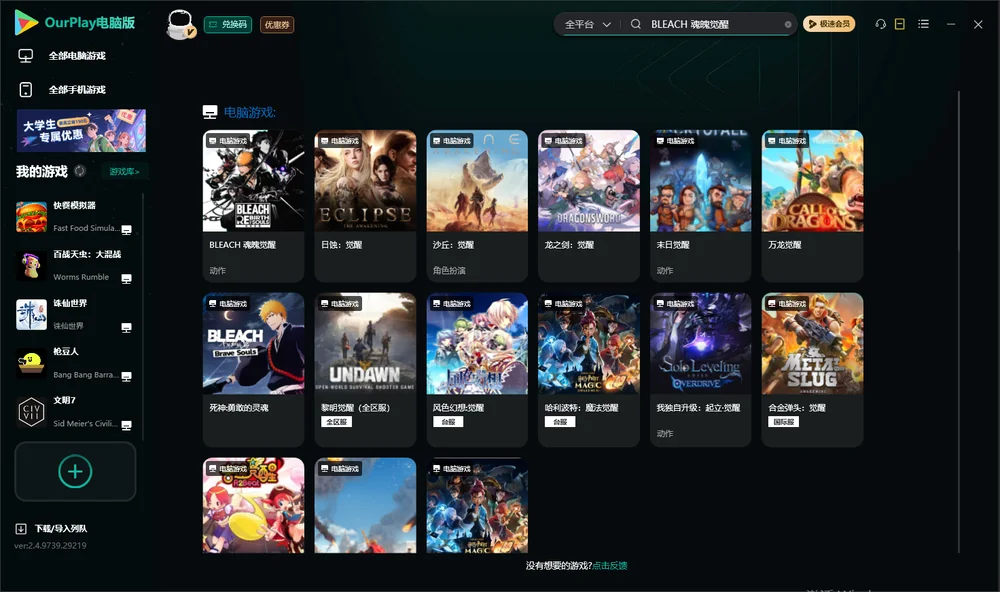Viewport: 1000px width, 592px height.
Task: Open the user avatar profile
Action: coord(180,24)
